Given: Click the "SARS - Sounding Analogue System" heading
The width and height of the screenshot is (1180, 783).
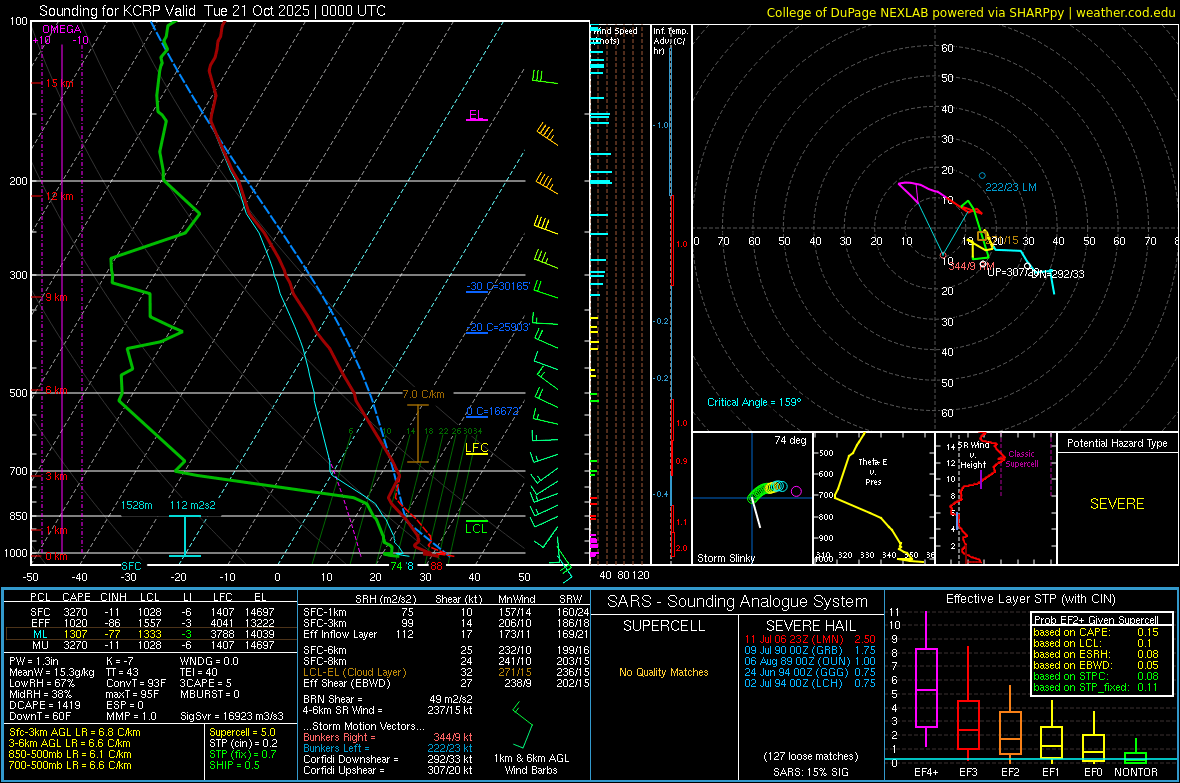Looking at the screenshot, I should (738, 602).
